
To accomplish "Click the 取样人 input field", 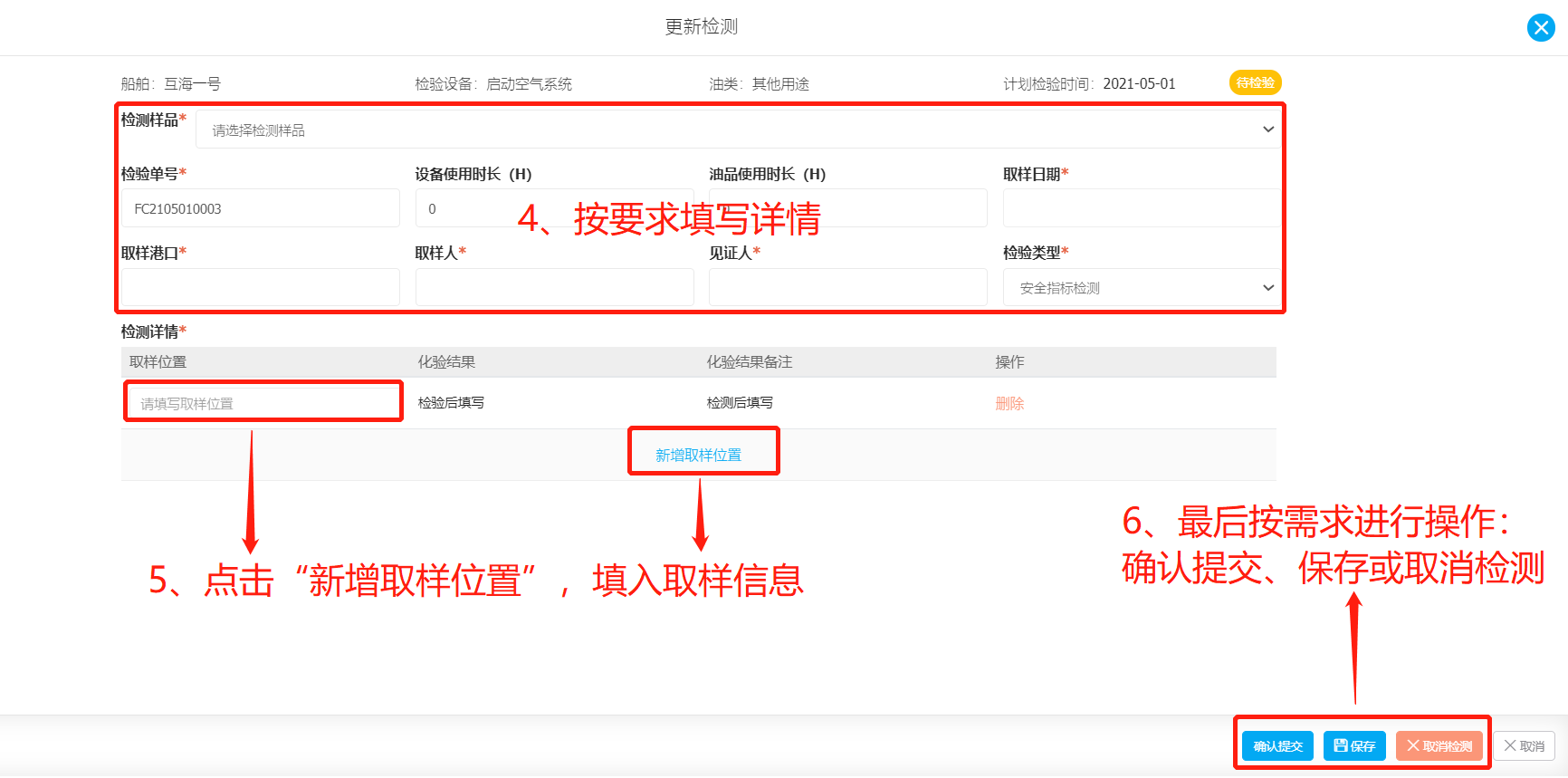I will pyautogui.click(x=554, y=287).
